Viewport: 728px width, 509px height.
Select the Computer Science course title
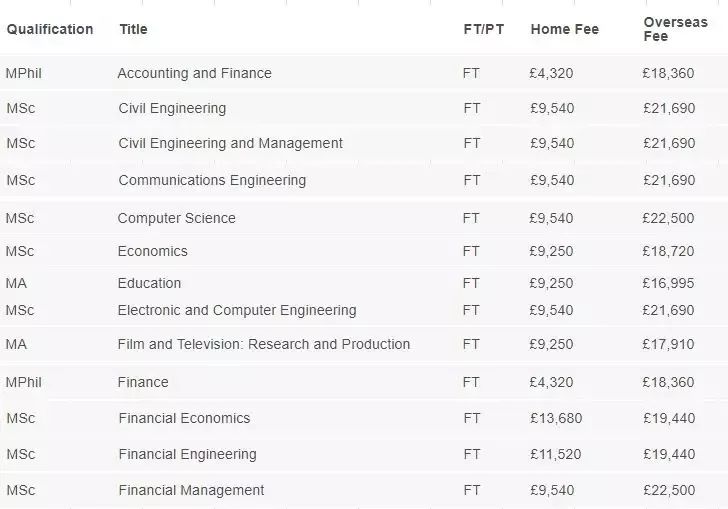point(176,218)
